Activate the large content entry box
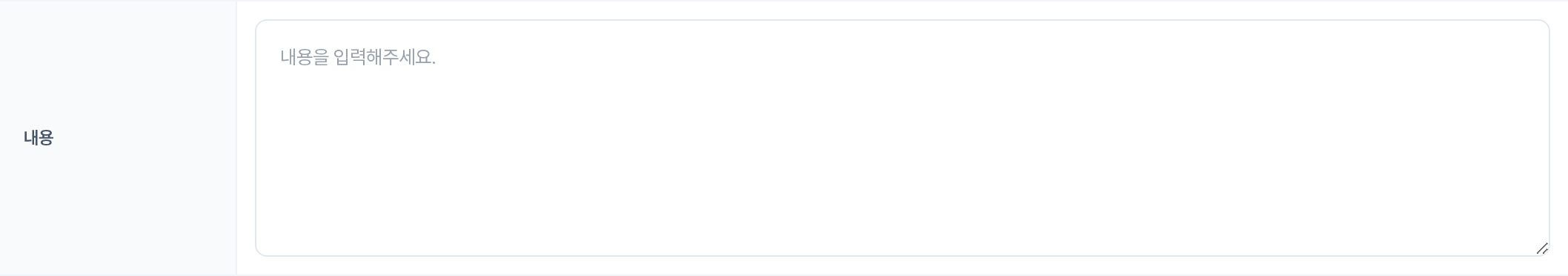Viewport: 1568px width, 276px height. tap(902, 138)
